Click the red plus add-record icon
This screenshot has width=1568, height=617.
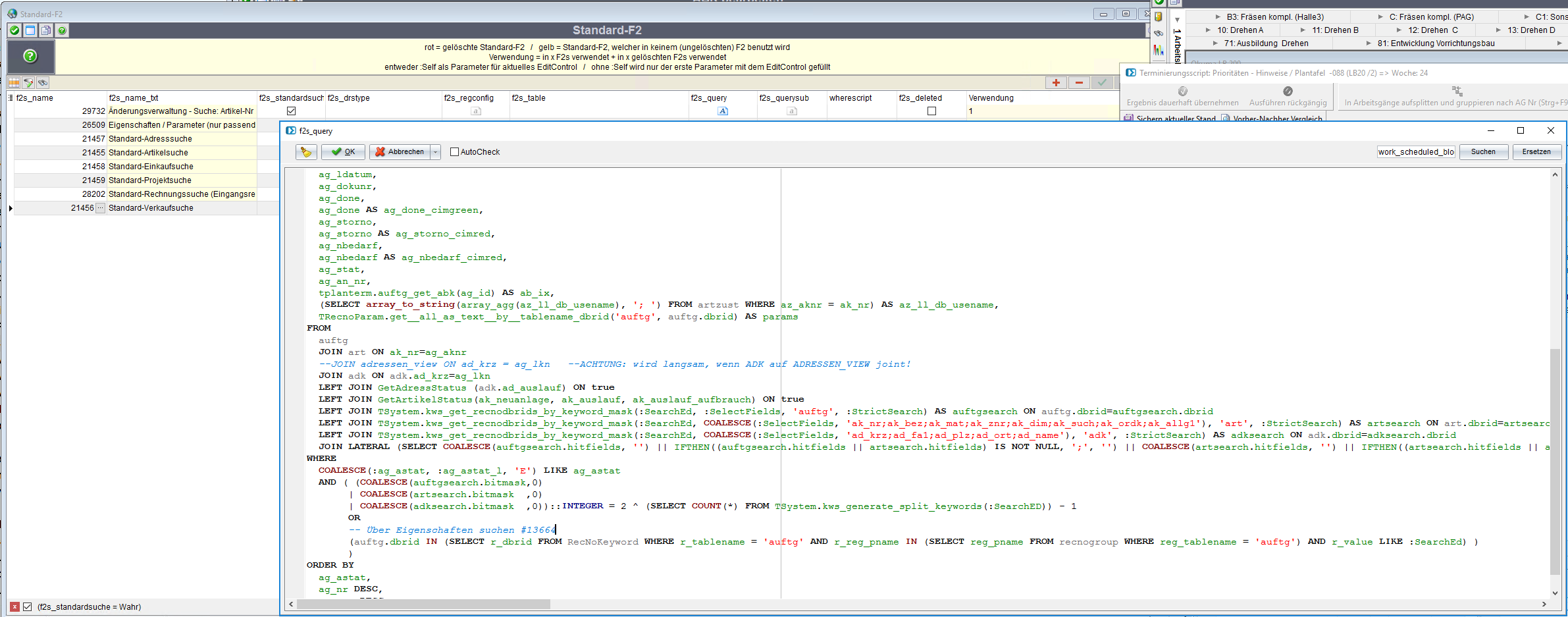click(1056, 82)
